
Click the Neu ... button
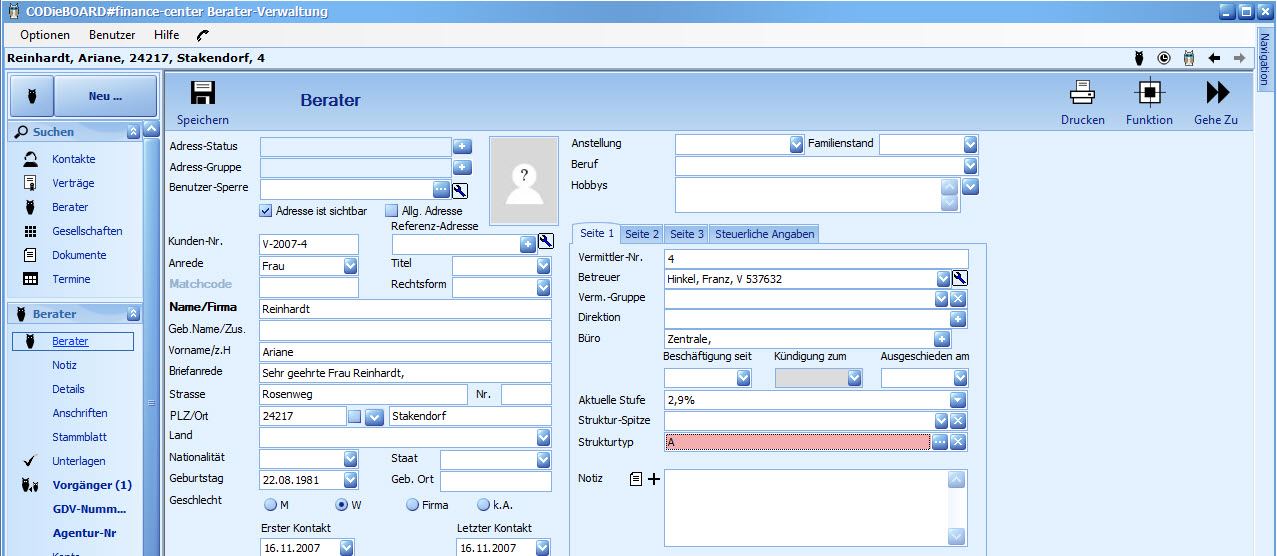pos(105,97)
